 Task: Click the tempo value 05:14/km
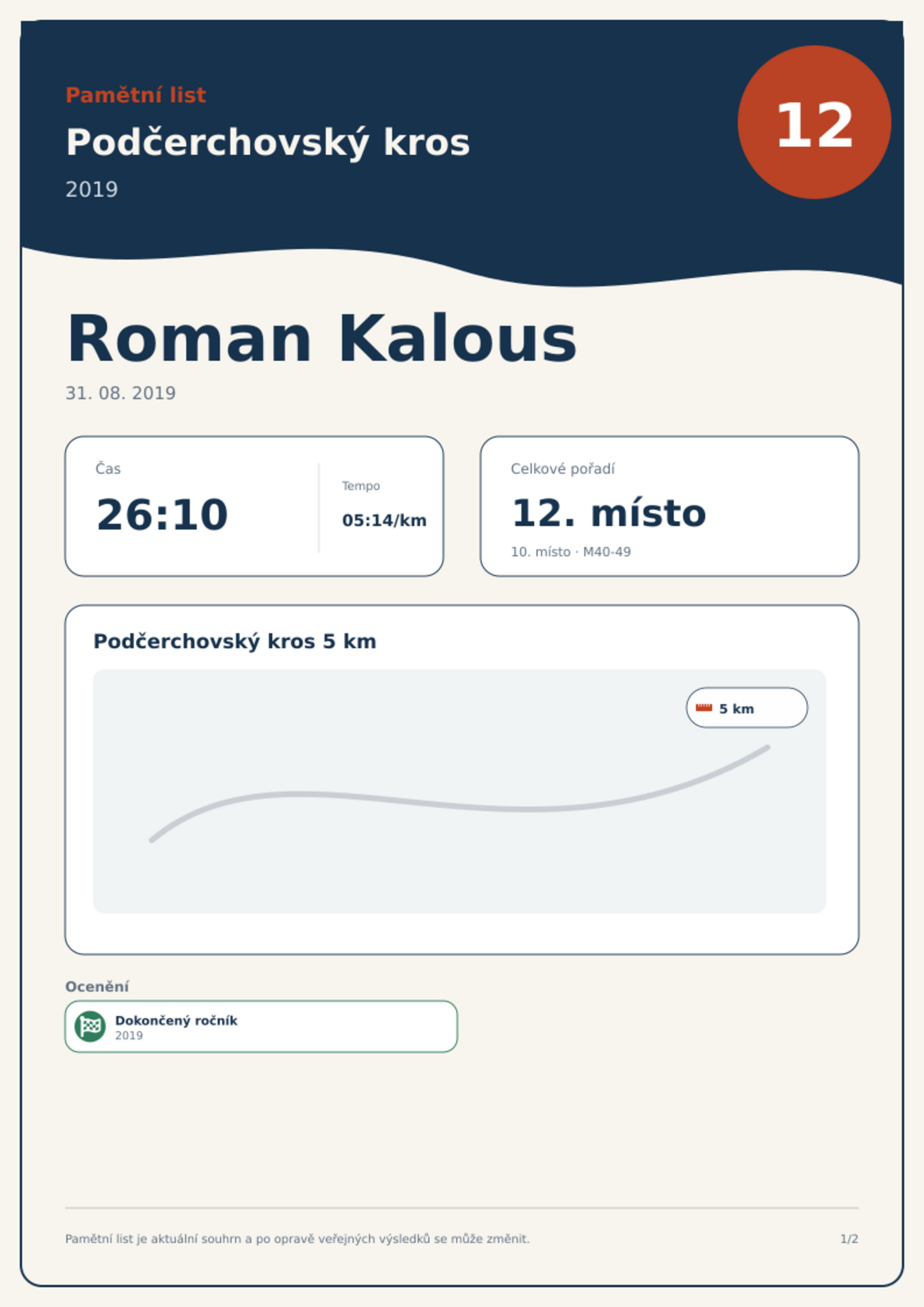384,520
